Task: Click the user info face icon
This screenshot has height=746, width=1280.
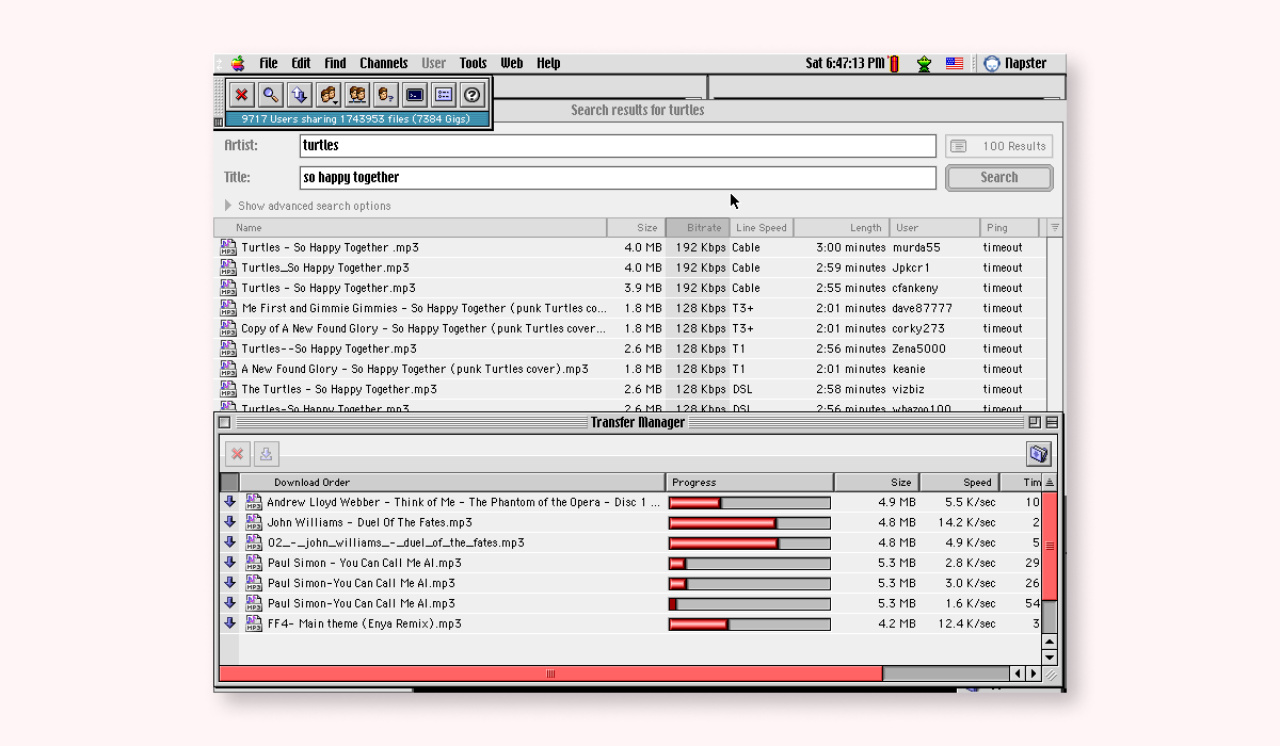Action: (386, 95)
